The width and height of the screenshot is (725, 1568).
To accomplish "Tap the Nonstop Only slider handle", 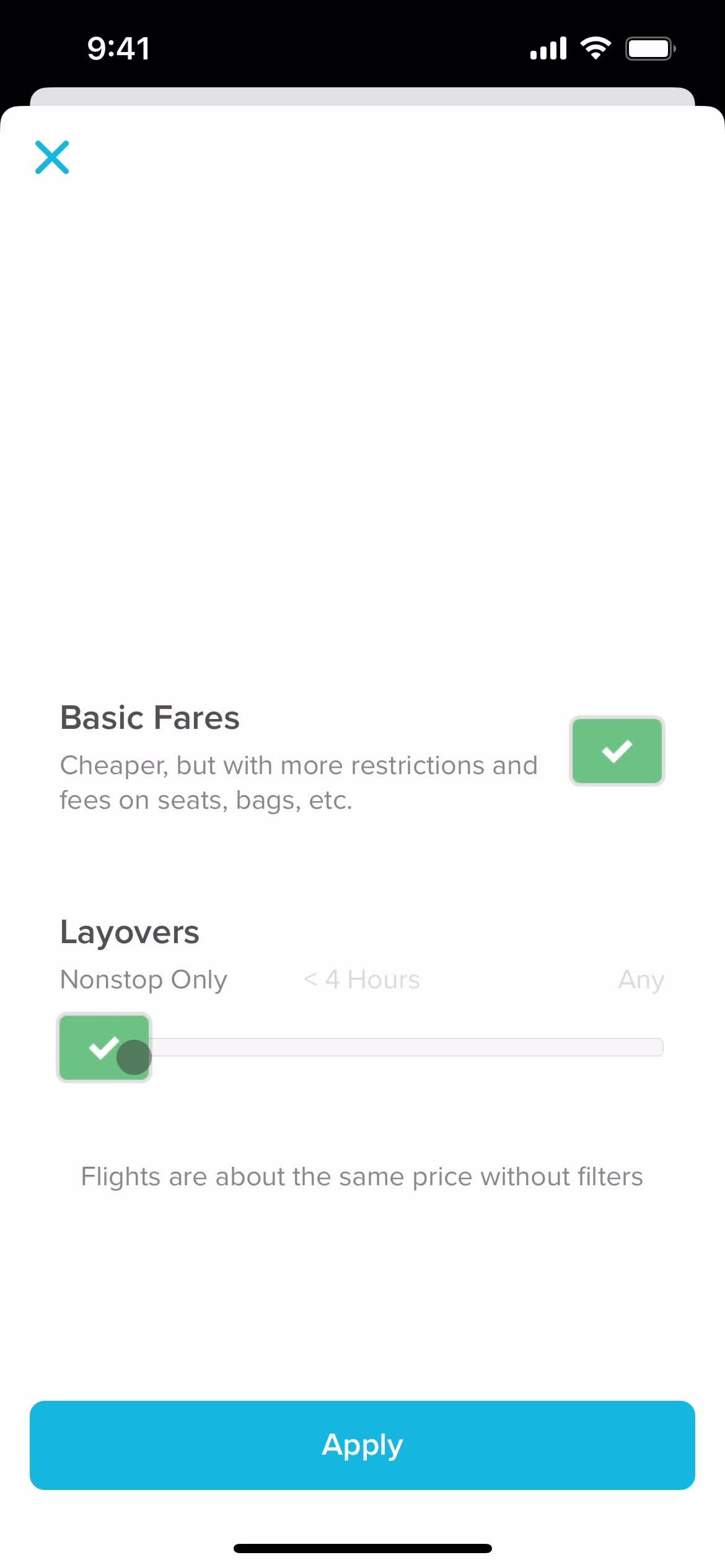I will (104, 1047).
